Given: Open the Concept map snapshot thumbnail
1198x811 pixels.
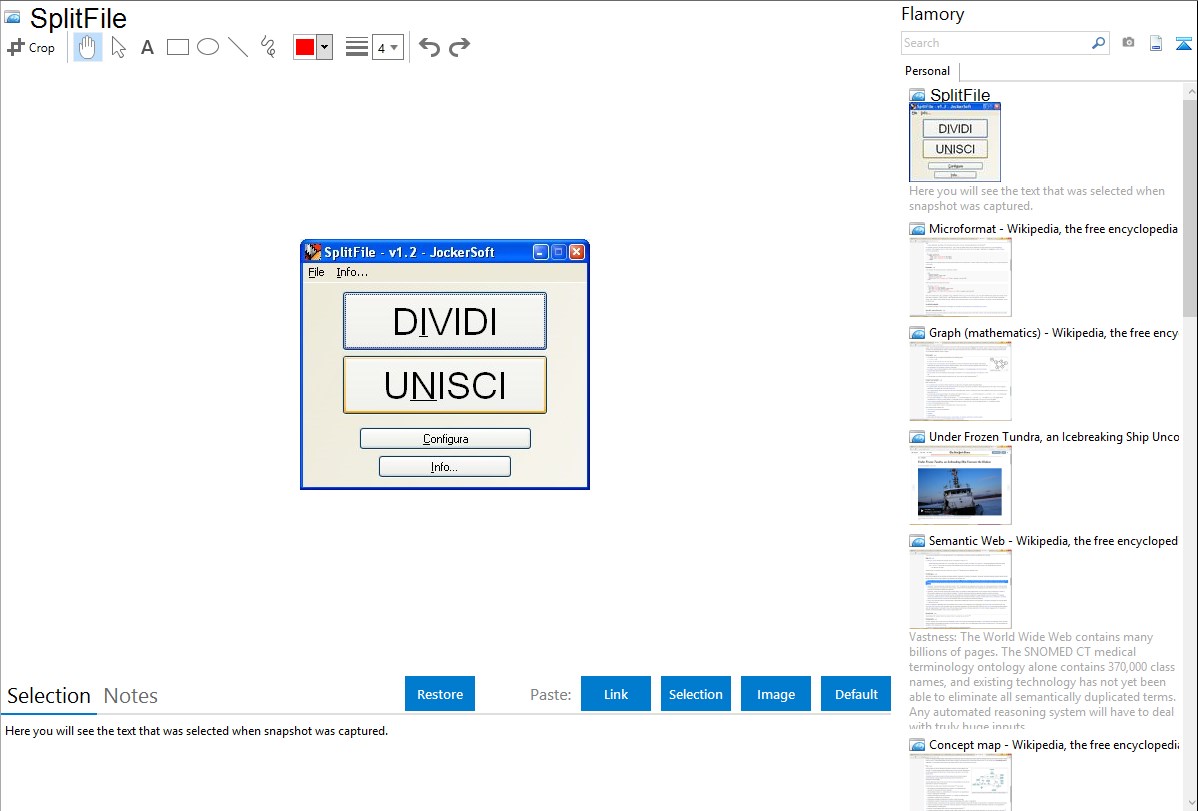Looking at the screenshot, I should pos(960,782).
